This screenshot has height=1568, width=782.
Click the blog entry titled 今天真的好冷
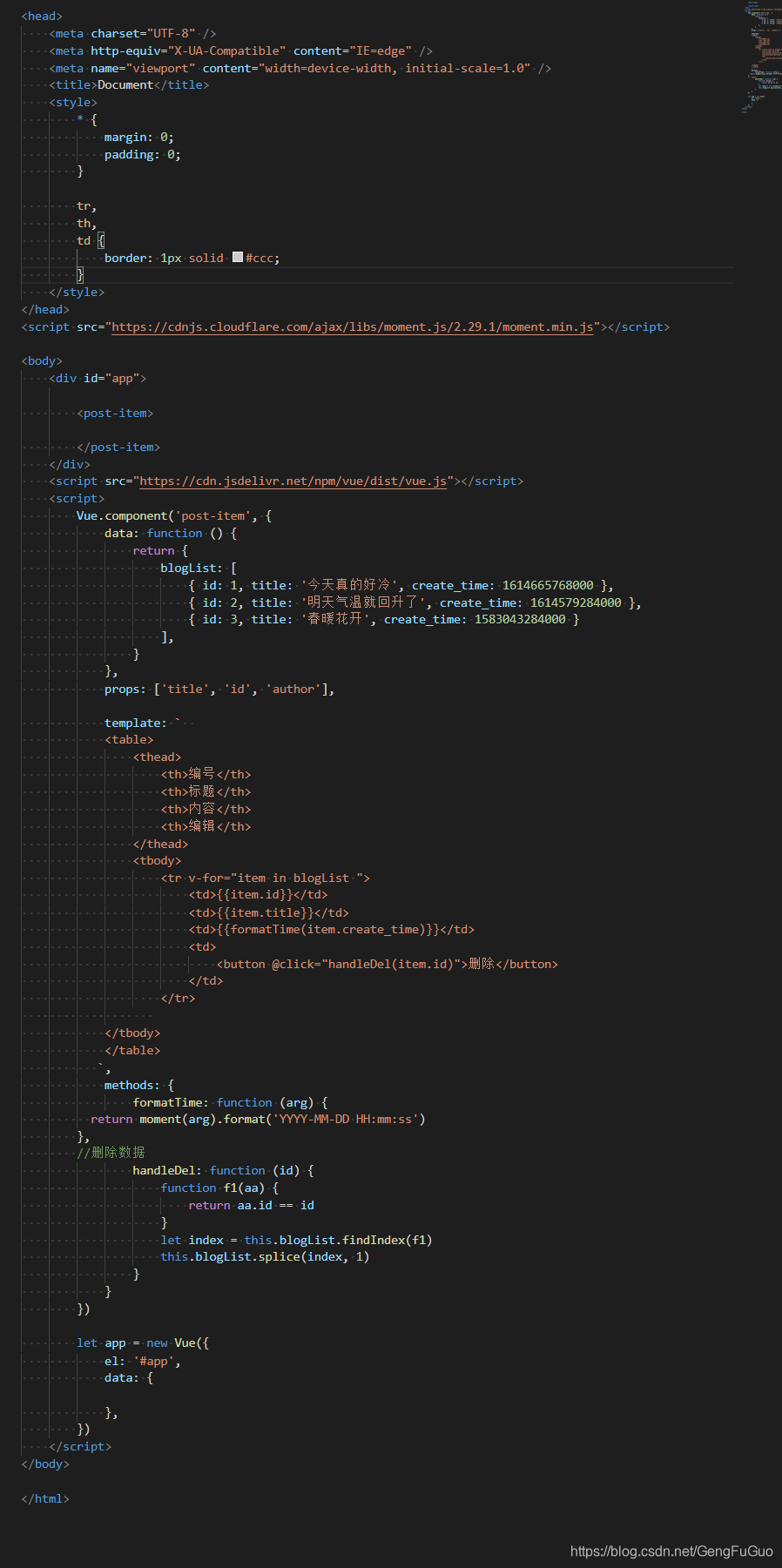tap(401, 585)
